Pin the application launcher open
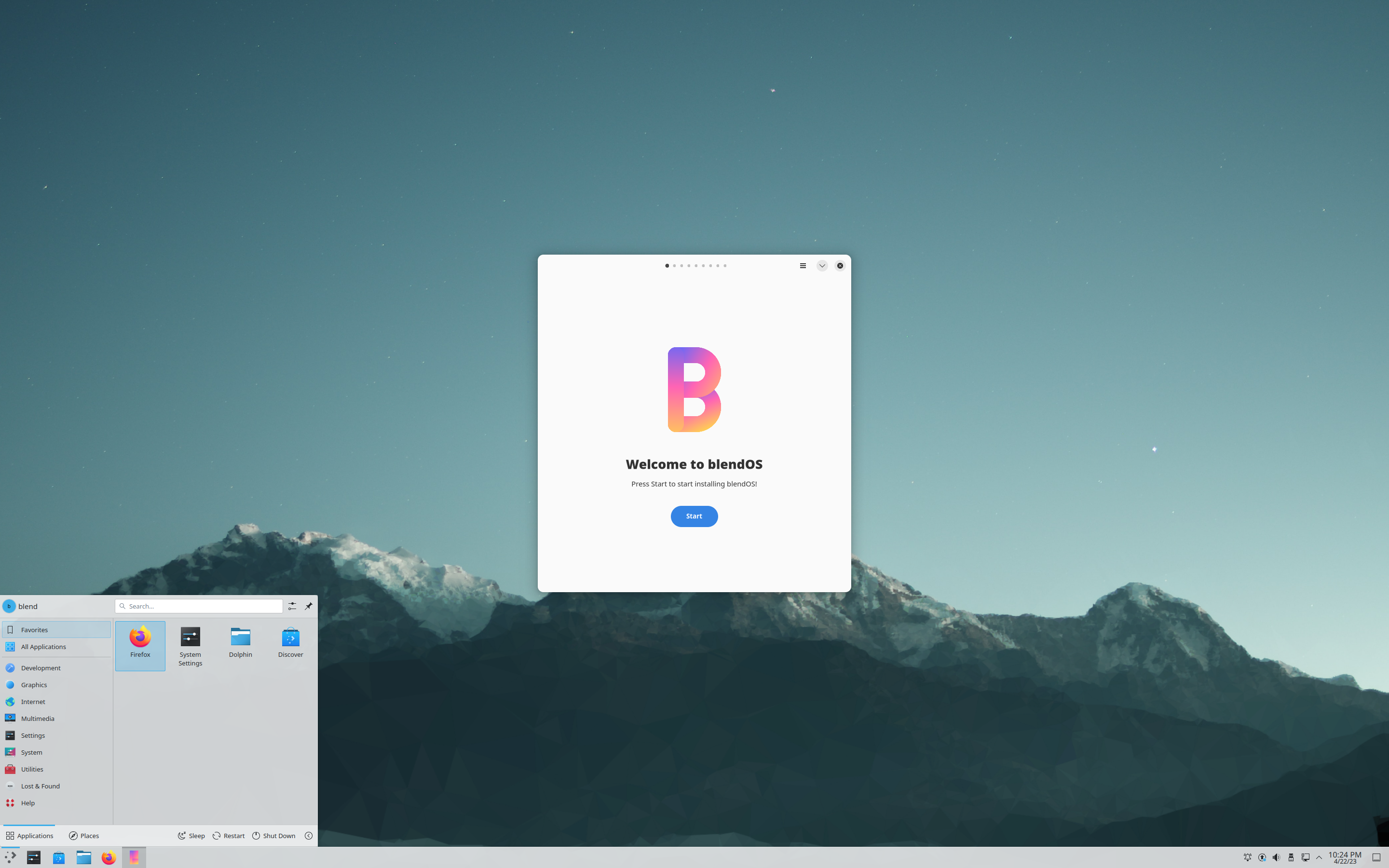Image resolution: width=1389 pixels, height=868 pixels. [x=309, y=606]
